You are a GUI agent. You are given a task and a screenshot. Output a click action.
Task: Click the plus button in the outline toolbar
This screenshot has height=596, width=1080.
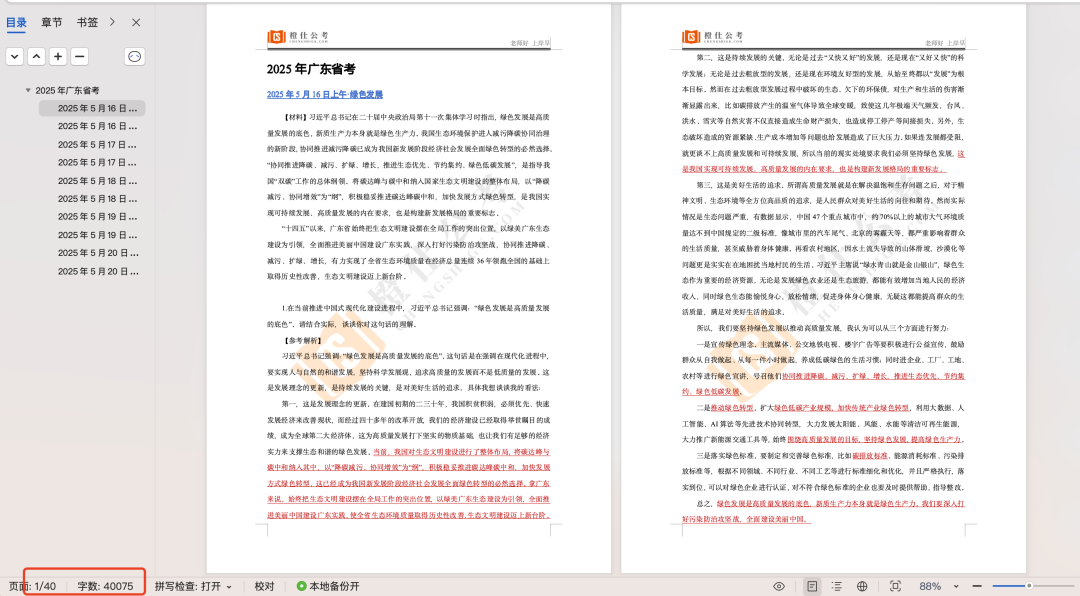click(x=58, y=57)
